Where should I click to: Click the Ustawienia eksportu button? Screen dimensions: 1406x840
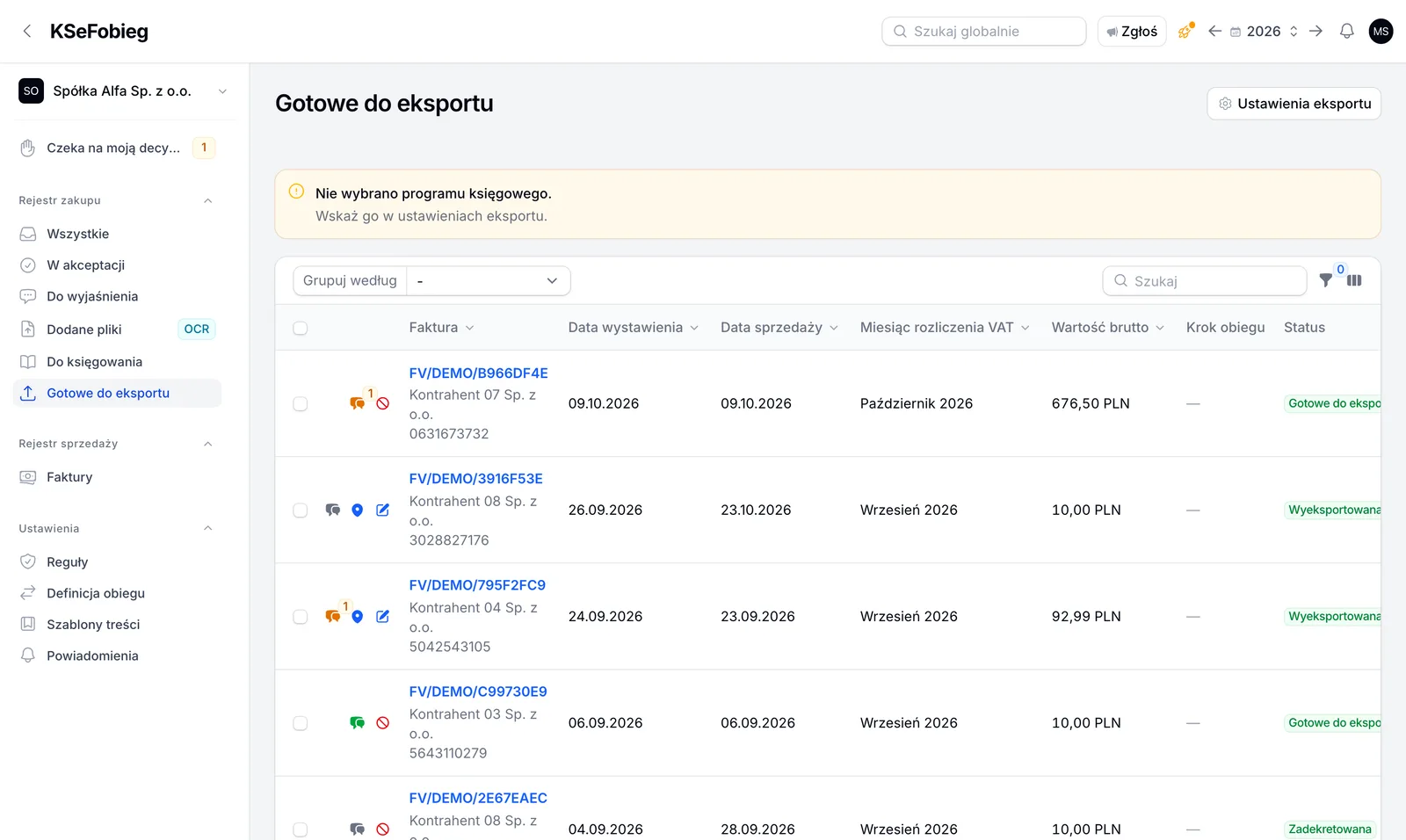point(1294,104)
